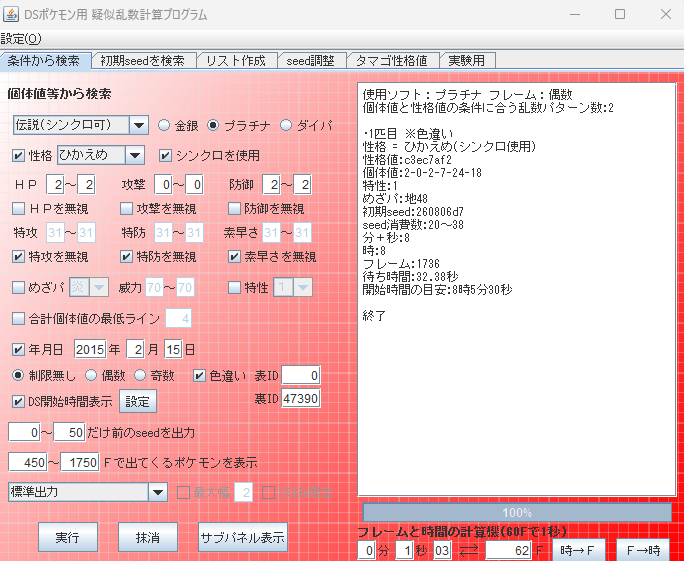Open the ひかえめ nature dropdown
This screenshot has width=684, height=561.
pyautogui.click(x=135, y=155)
